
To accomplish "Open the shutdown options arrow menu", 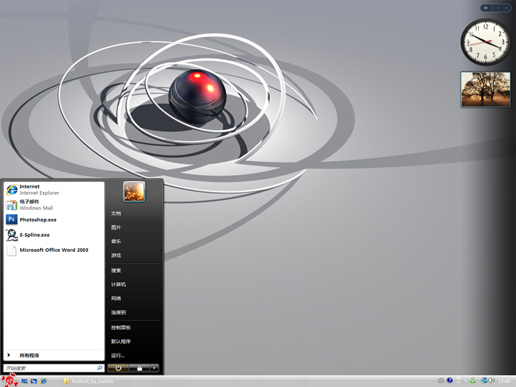I will [x=154, y=368].
